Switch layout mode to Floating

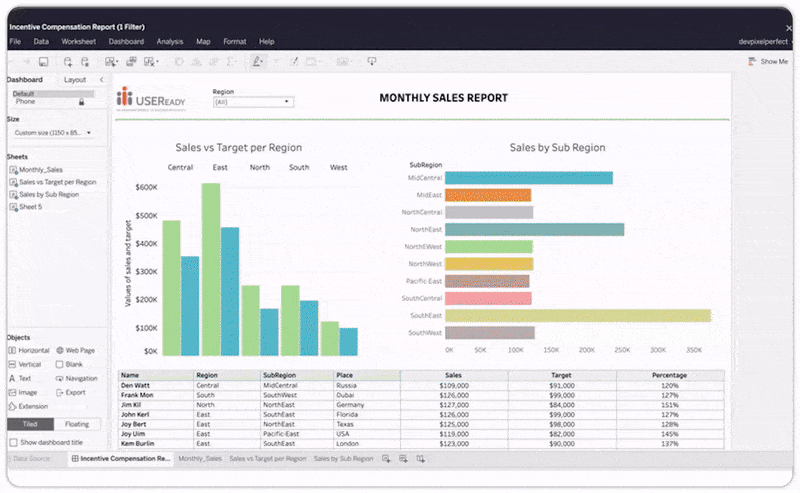click(x=77, y=425)
